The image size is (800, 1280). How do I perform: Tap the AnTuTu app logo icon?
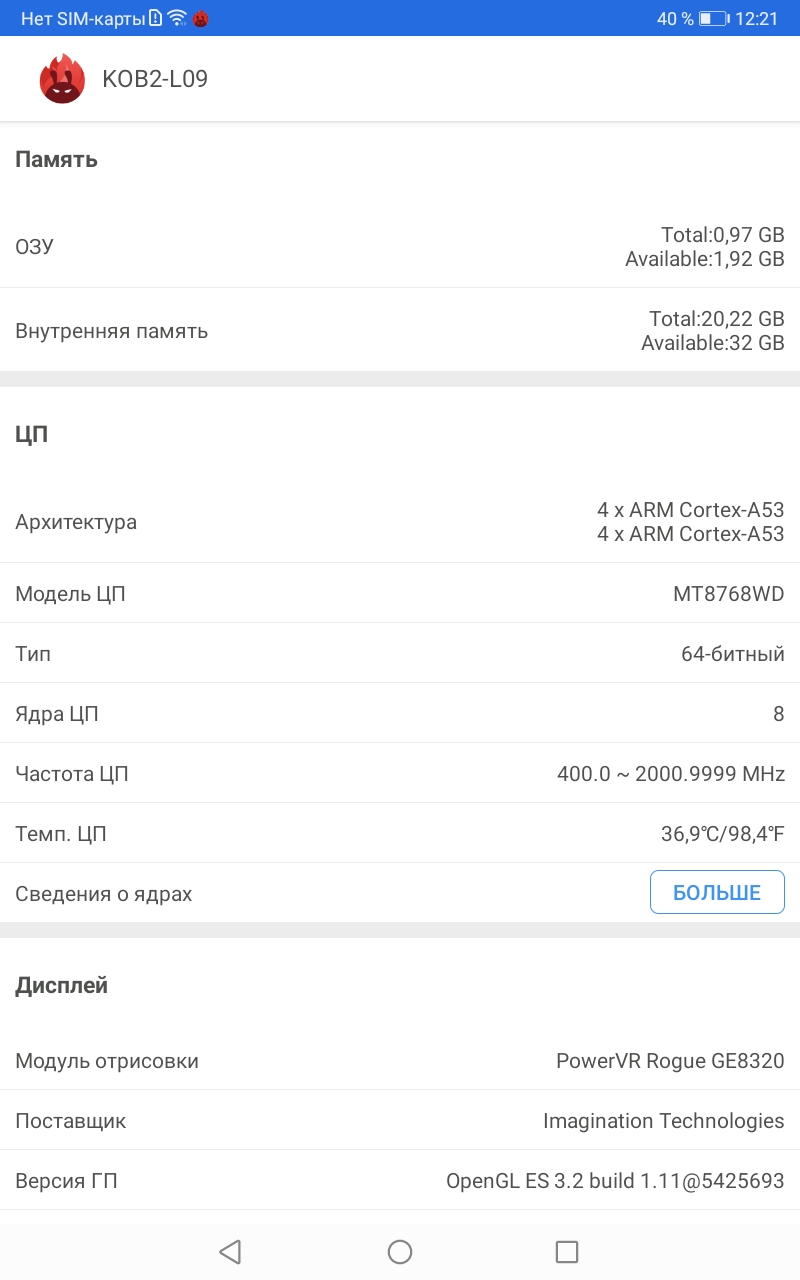pos(62,79)
